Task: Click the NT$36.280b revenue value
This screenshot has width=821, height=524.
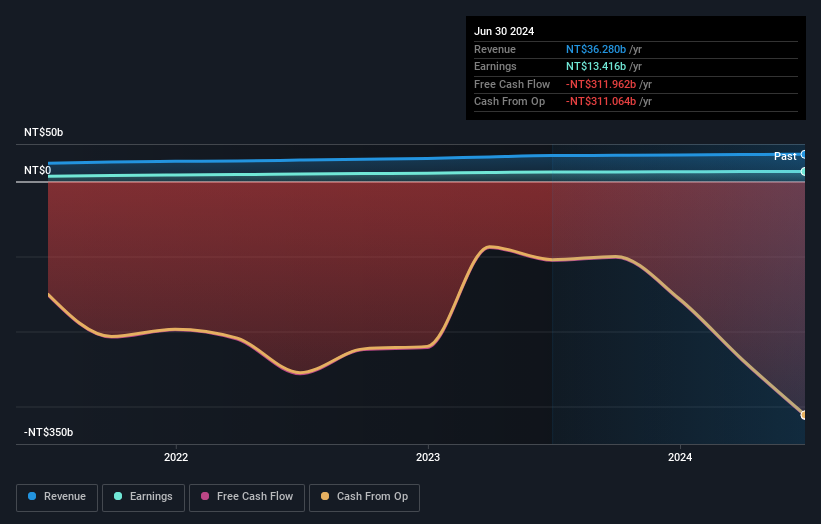Action: point(596,49)
